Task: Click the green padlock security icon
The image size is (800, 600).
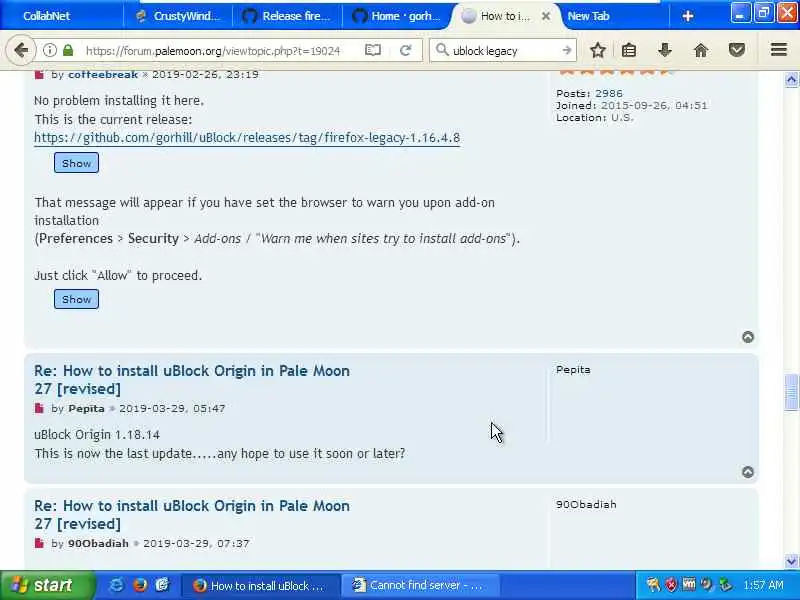Action: point(68,50)
